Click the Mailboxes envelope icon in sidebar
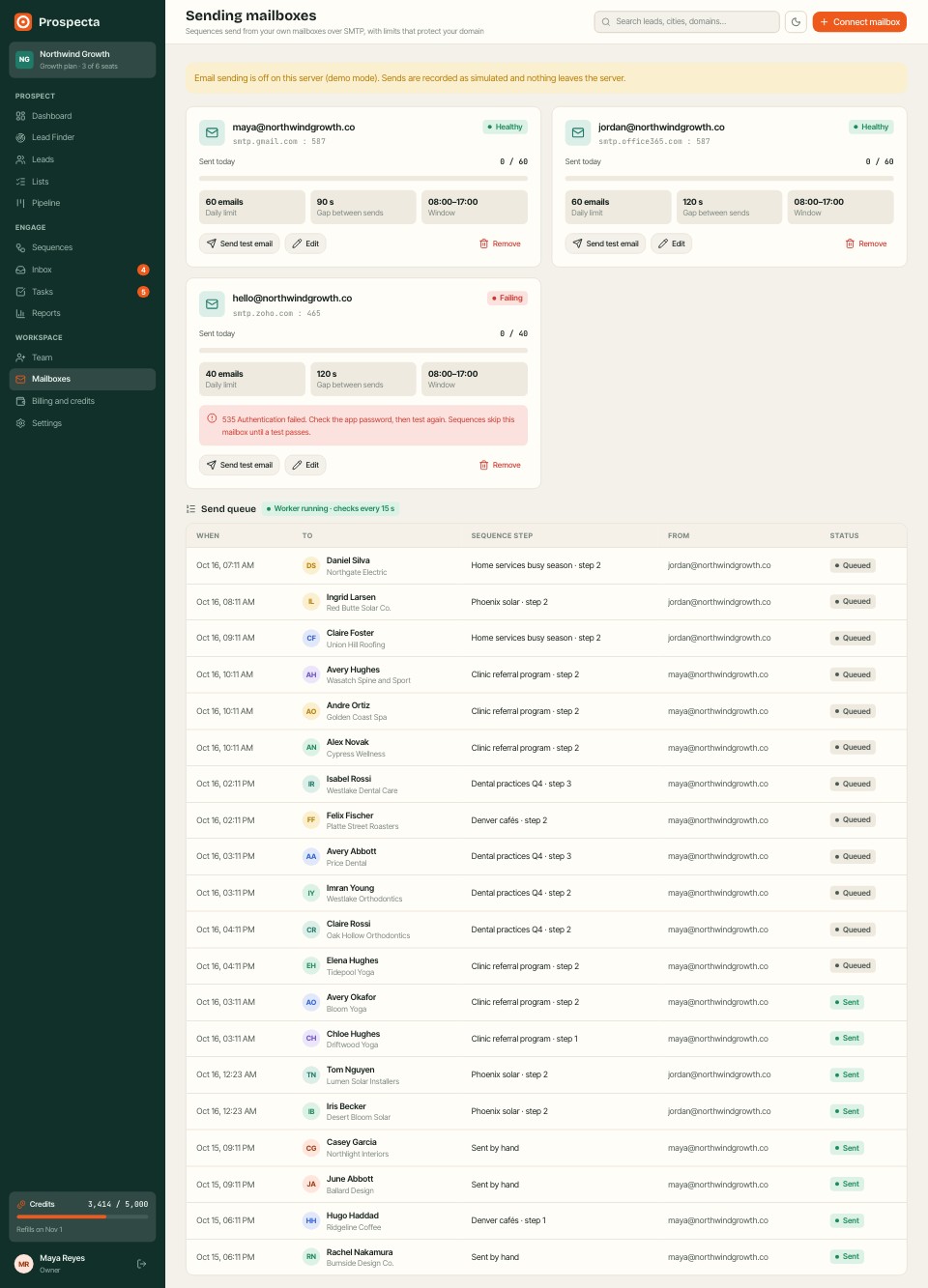Screen dimensions: 928x1288 [x=20, y=379]
